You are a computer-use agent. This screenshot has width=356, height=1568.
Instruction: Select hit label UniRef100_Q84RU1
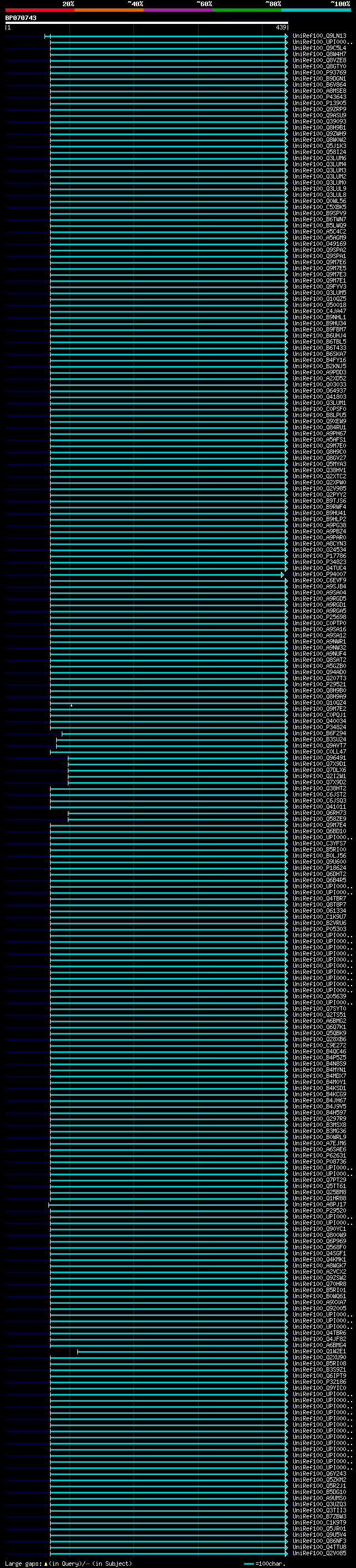point(319,427)
